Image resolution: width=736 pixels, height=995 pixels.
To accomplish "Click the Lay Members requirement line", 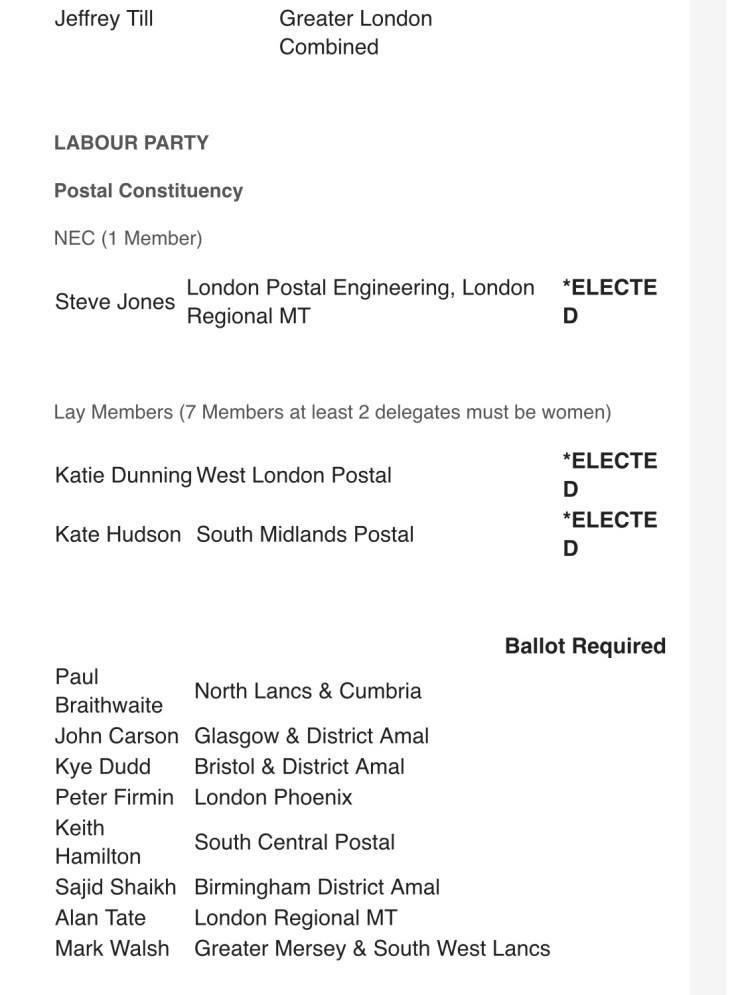I will point(332,412).
